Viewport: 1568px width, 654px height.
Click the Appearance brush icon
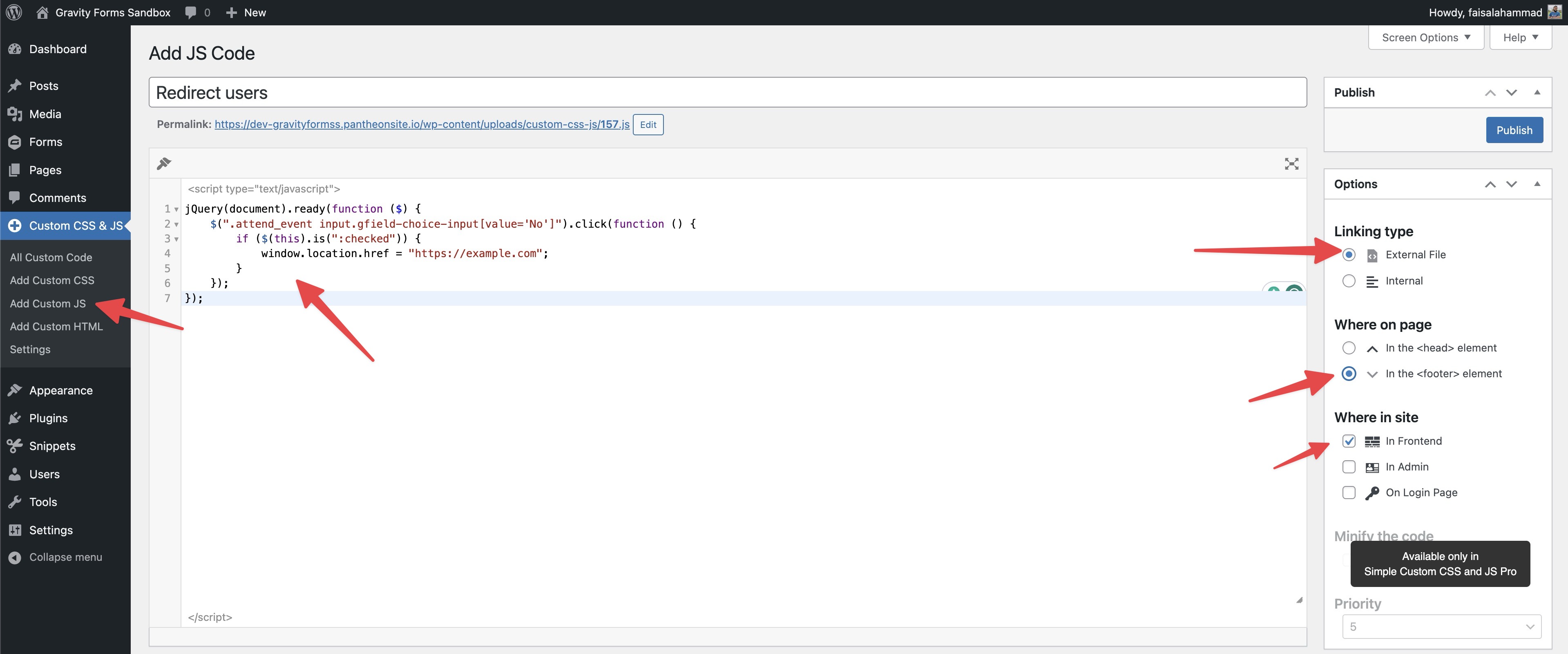15,390
